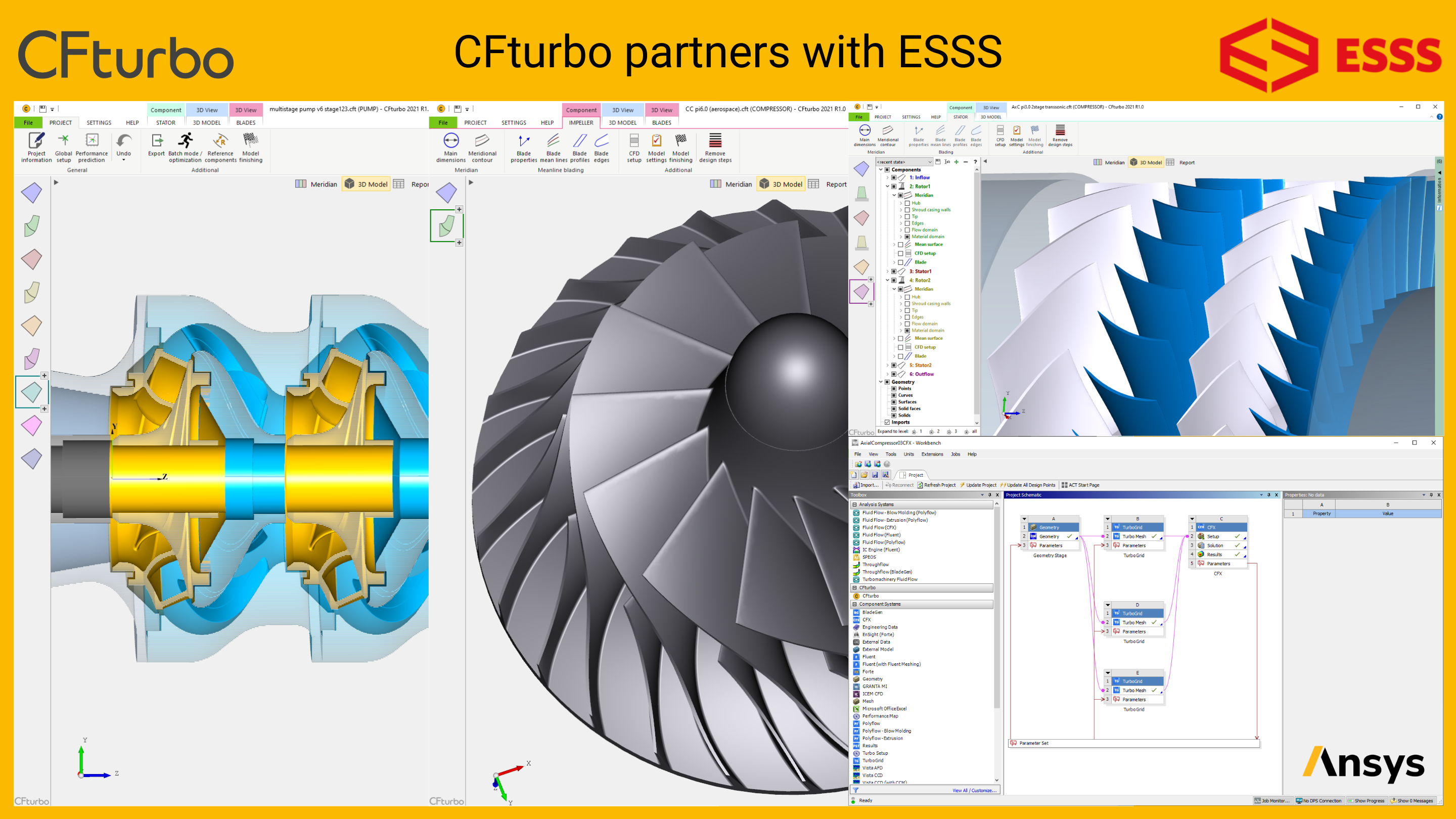Click View All / Customize link
1456x819 pixels.
[974, 790]
